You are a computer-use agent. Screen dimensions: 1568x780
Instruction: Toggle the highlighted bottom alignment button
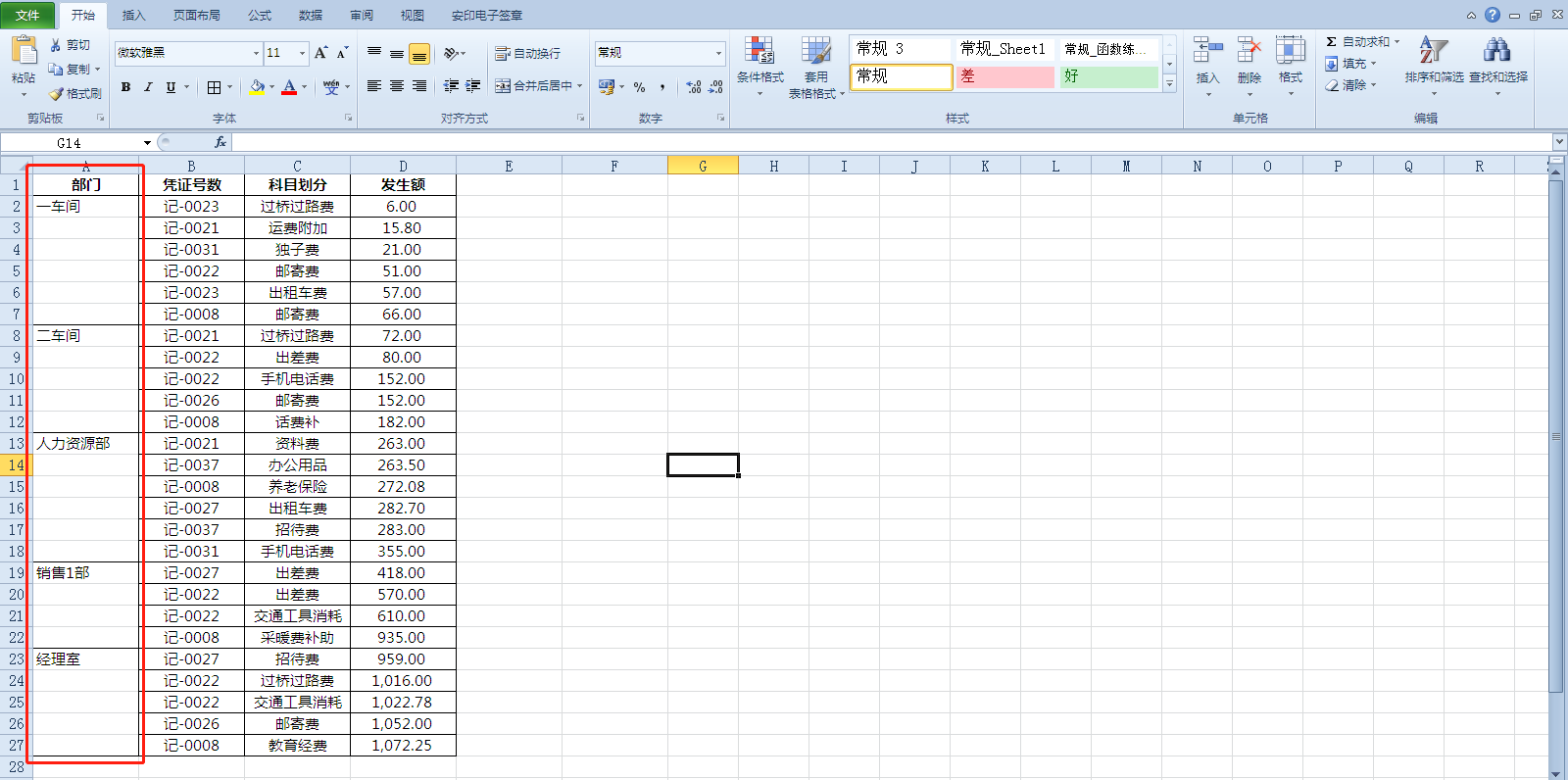419,54
